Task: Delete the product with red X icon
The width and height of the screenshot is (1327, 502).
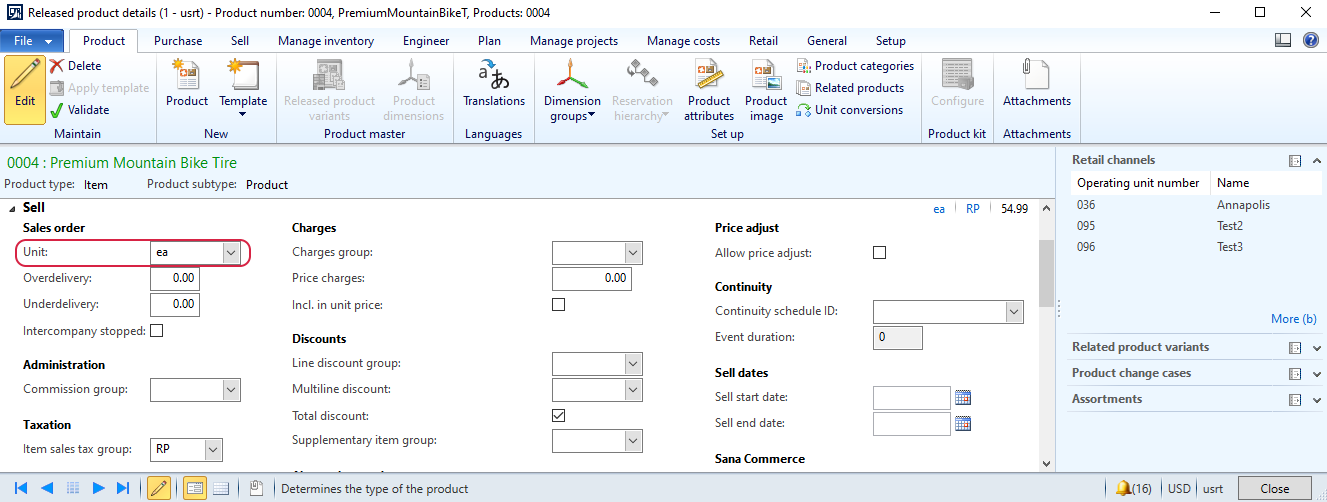Action: click(x=75, y=66)
